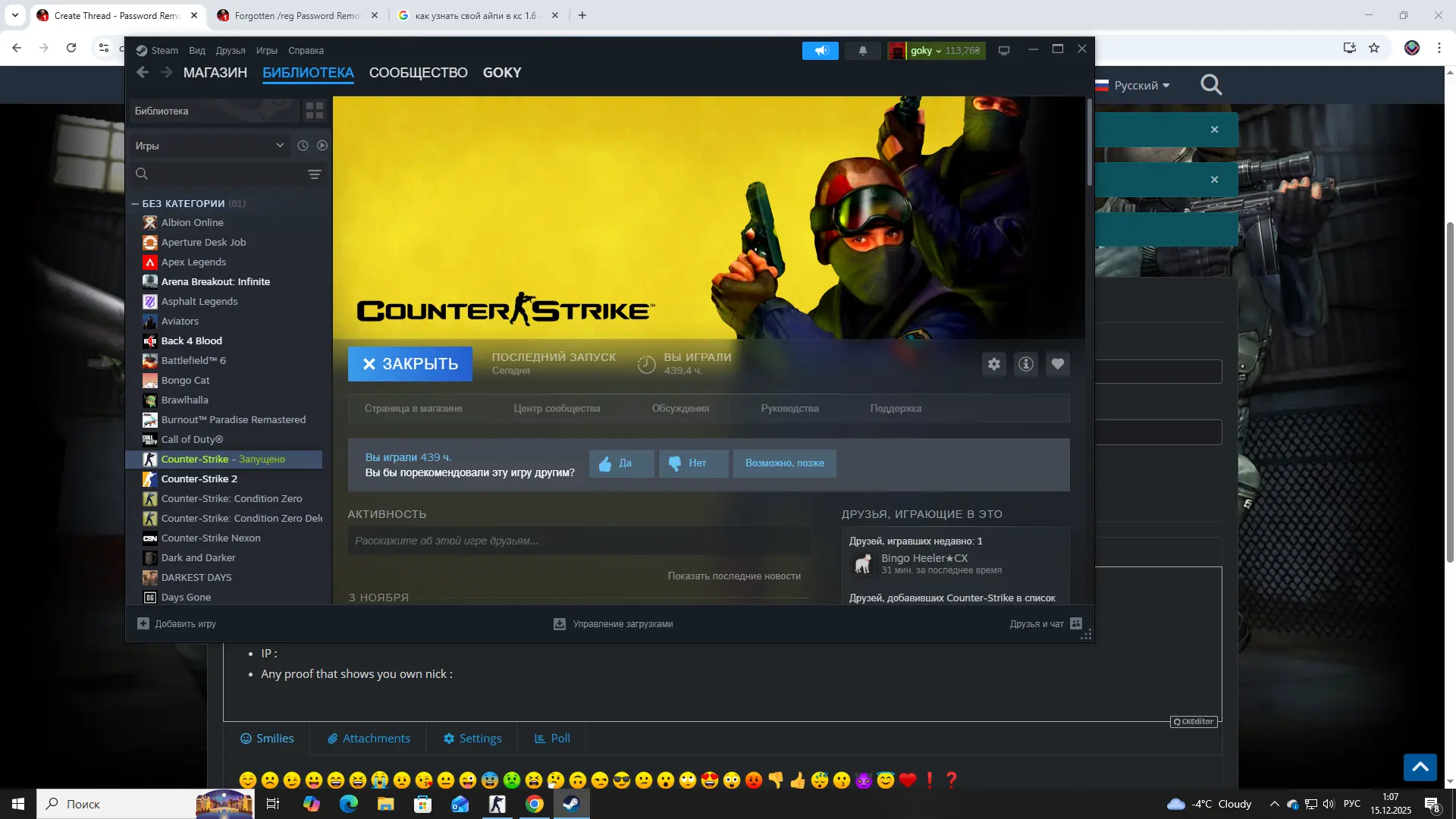The height and width of the screenshot is (819, 1456).
Task: Open Управление загрузками
Action: click(613, 623)
